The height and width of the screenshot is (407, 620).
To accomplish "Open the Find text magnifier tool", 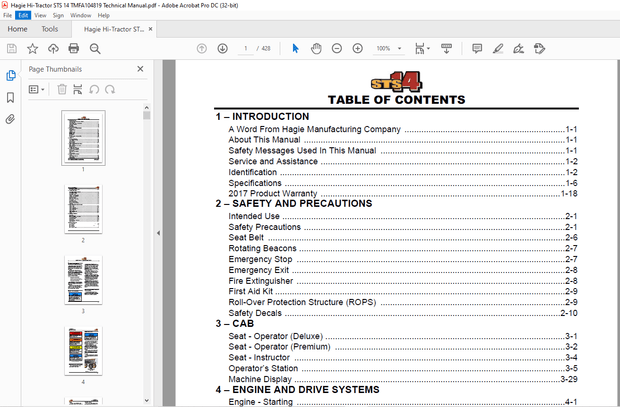I will tap(95, 49).
